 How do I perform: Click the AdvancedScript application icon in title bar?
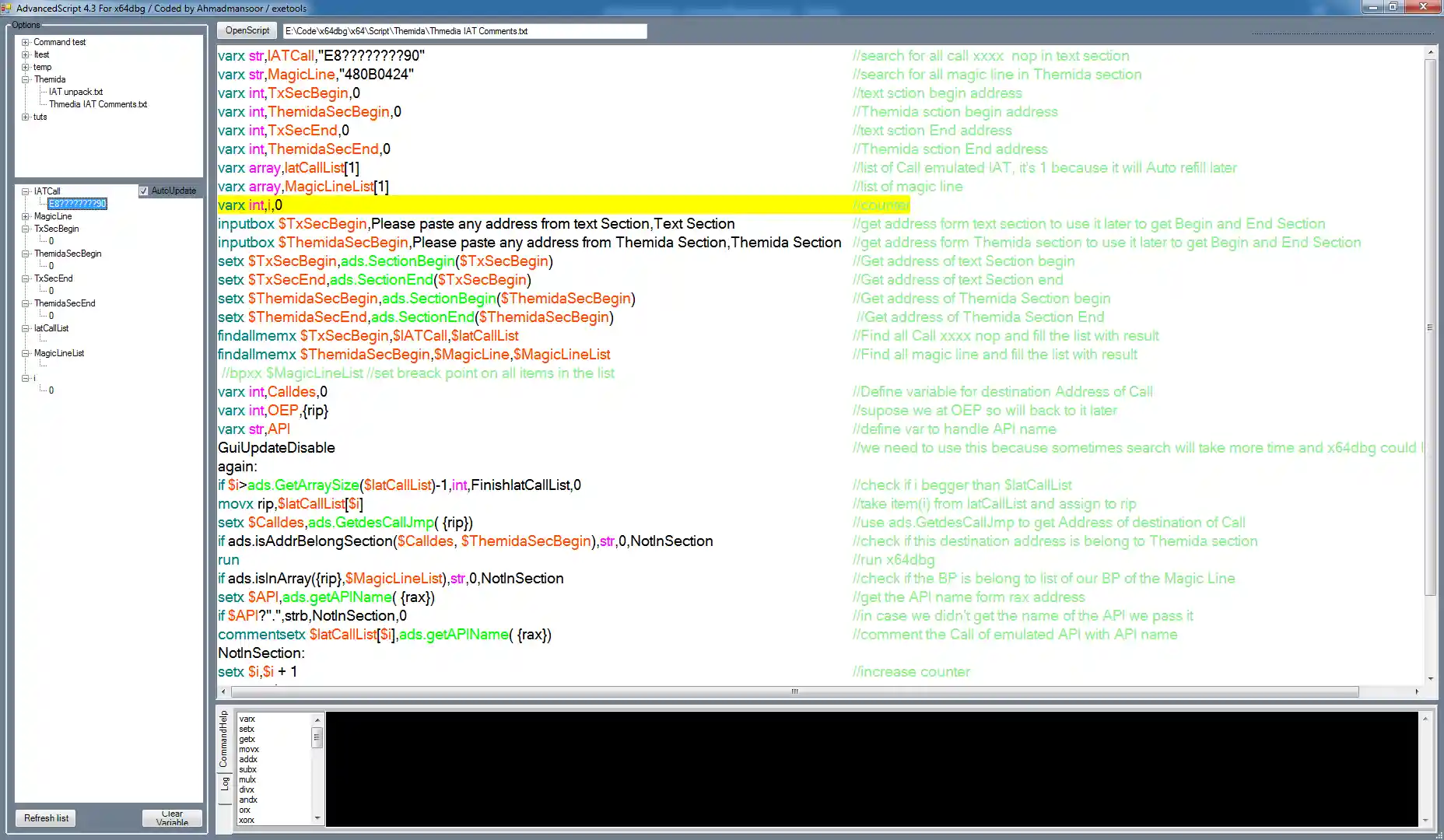click(x=7, y=9)
